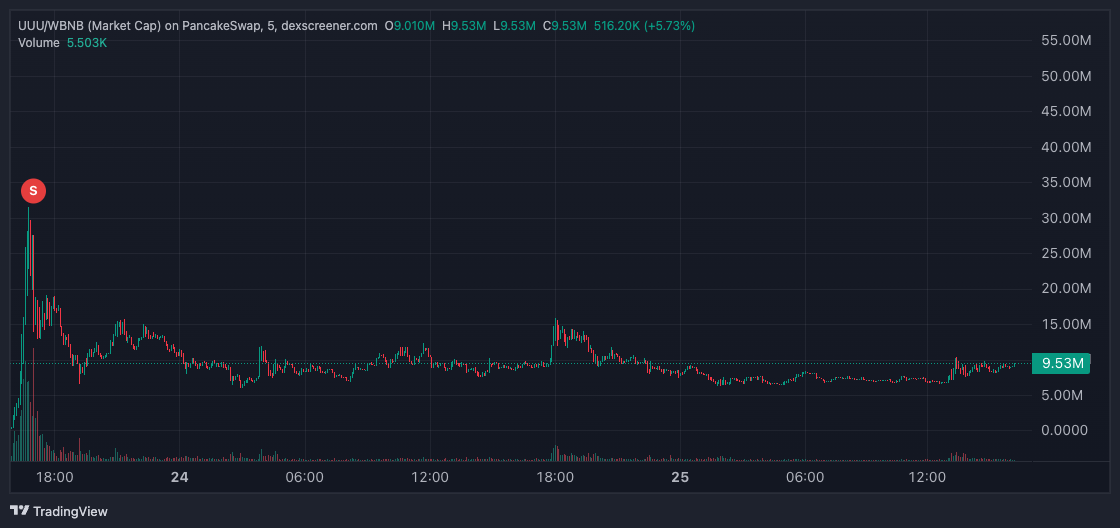Click the 0.0000 price axis label
Viewport: 1120px width, 528px height.
point(1066,430)
